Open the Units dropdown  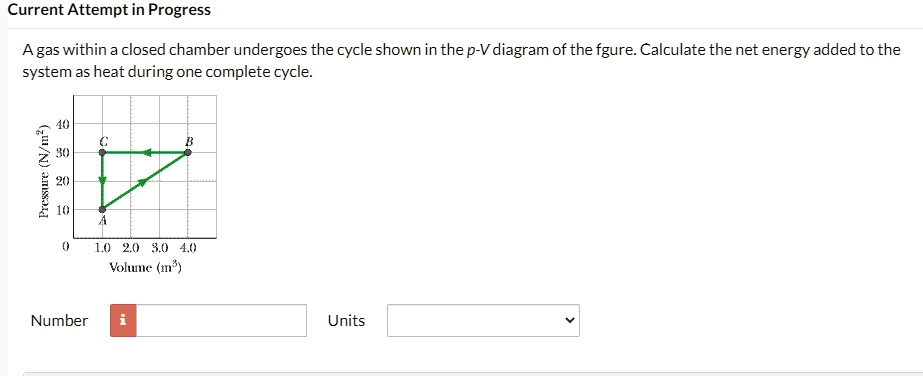(x=483, y=321)
